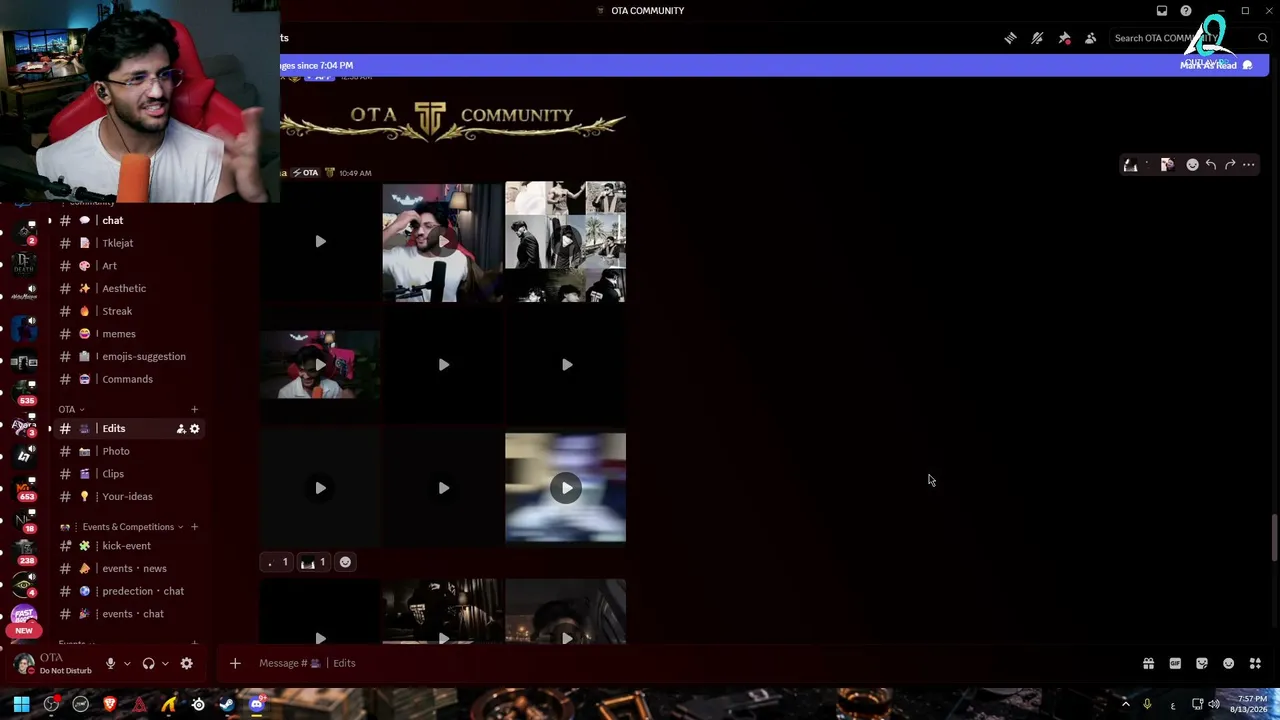Select the Edits channel

pos(128,428)
